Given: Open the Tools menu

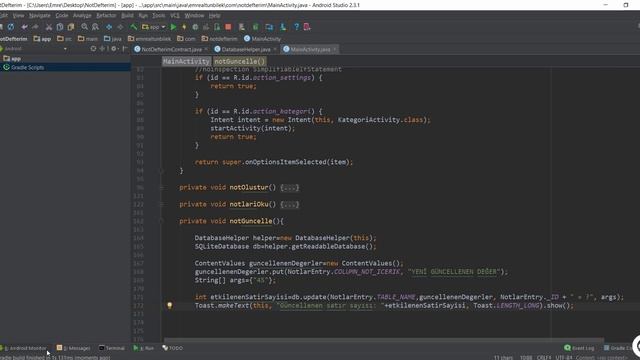Looking at the screenshot, I should (x=158, y=16).
